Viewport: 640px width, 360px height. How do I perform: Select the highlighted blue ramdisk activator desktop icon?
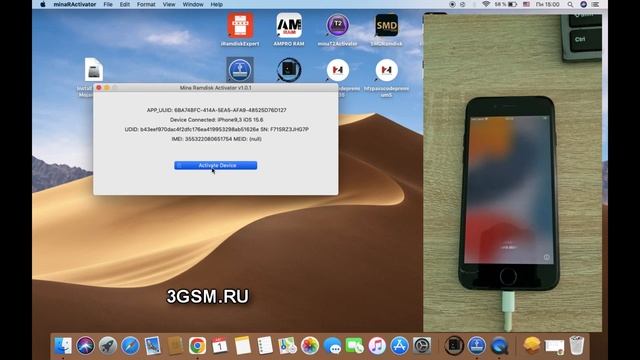[x=240, y=70]
